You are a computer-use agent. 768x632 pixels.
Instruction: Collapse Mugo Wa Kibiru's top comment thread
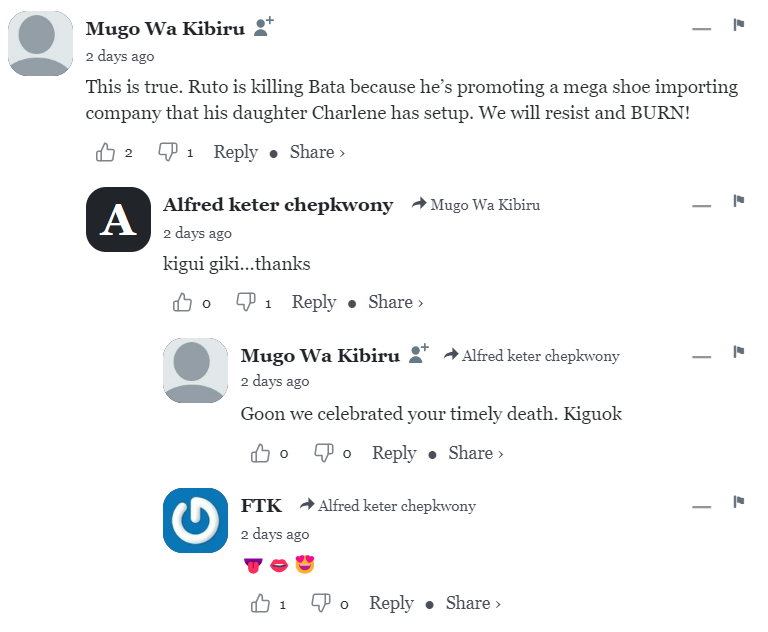(701, 28)
